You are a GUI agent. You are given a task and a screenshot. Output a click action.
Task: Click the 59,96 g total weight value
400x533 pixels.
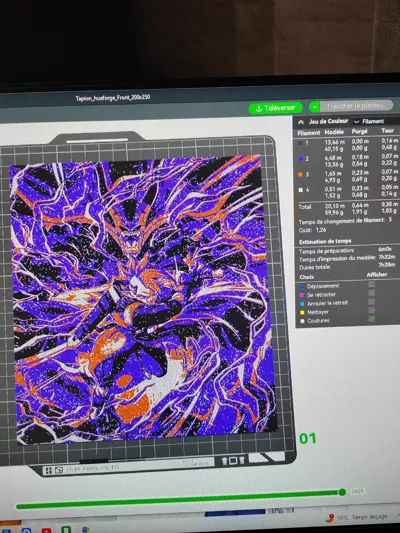click(334, 213)
